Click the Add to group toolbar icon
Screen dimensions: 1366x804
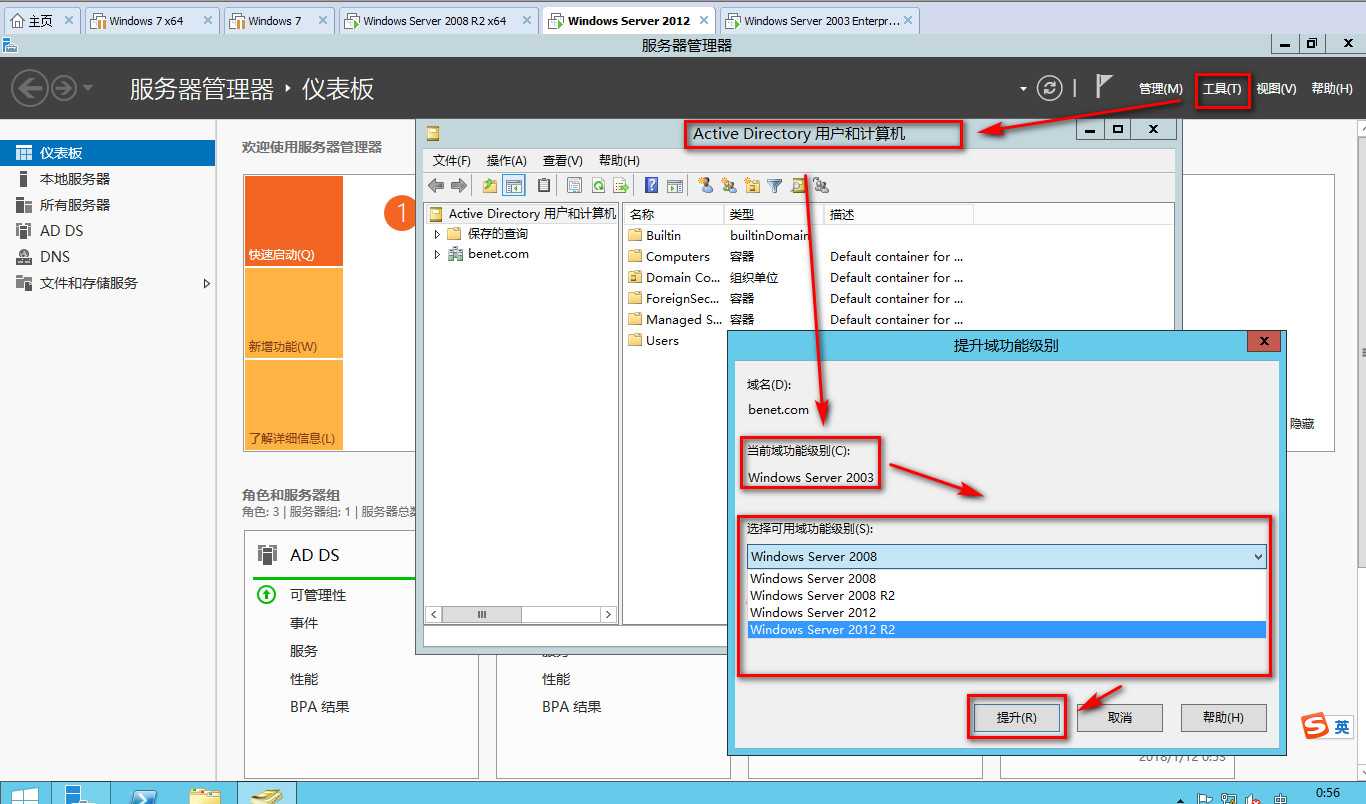pyautogui.click(x=821, y=185)
